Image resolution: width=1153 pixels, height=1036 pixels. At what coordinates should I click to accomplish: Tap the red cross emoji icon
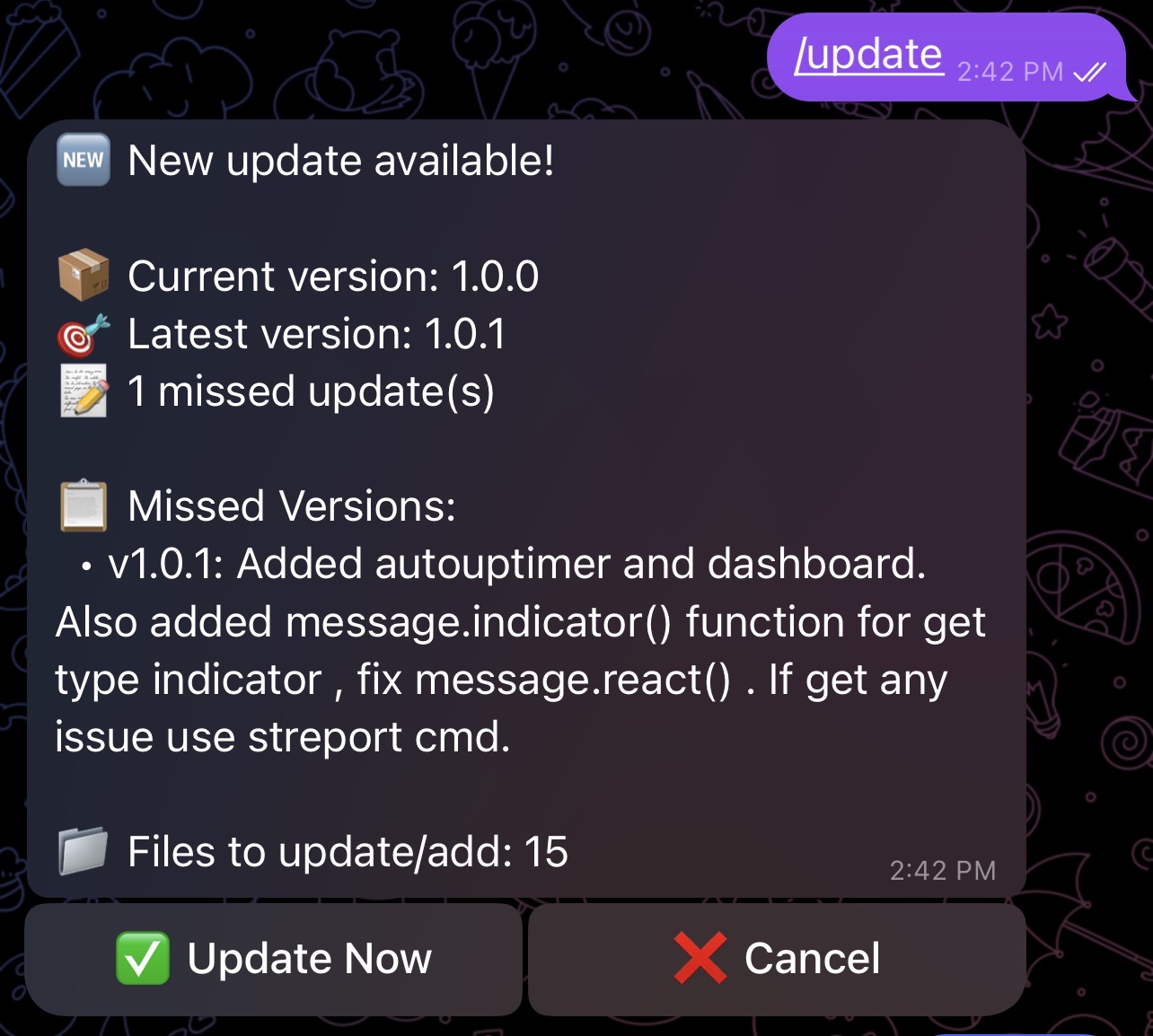click(700, 958)
